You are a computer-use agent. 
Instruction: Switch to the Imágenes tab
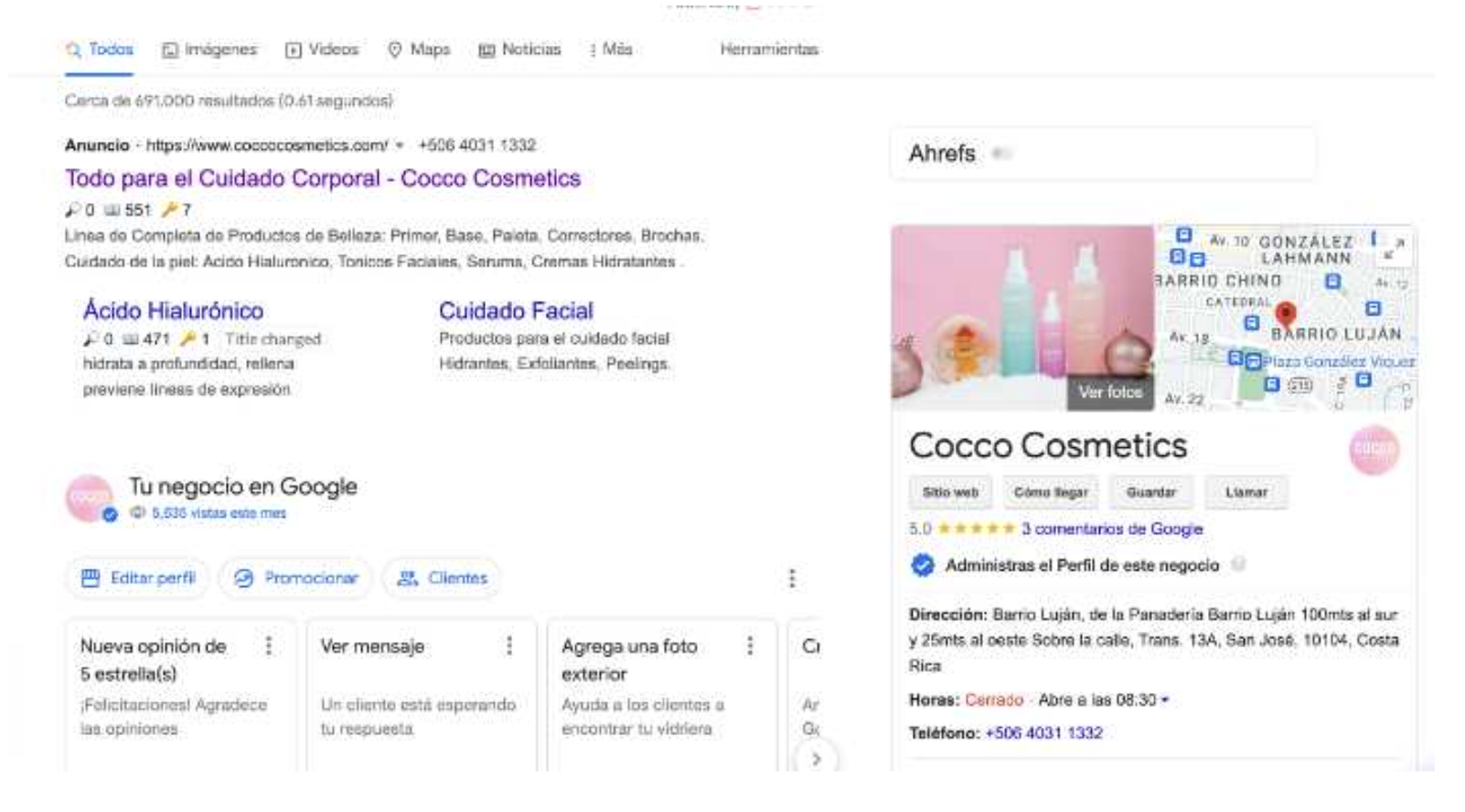pyautogui.click(x=209, y=49)
